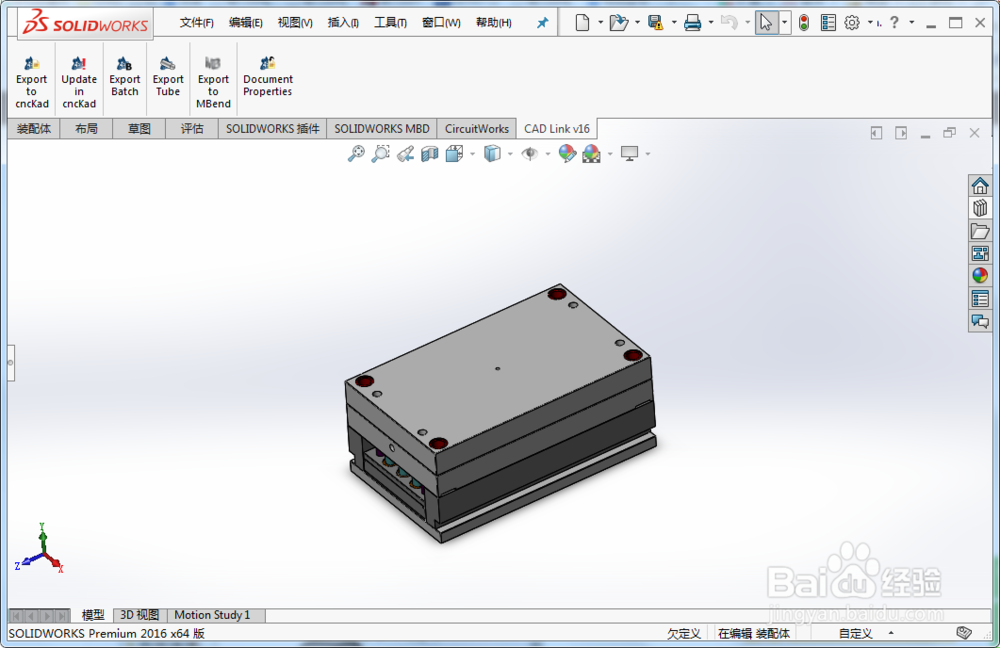Switch to the 装配体 tab
Screen dimensions: 1000x648
pos(34,129)
